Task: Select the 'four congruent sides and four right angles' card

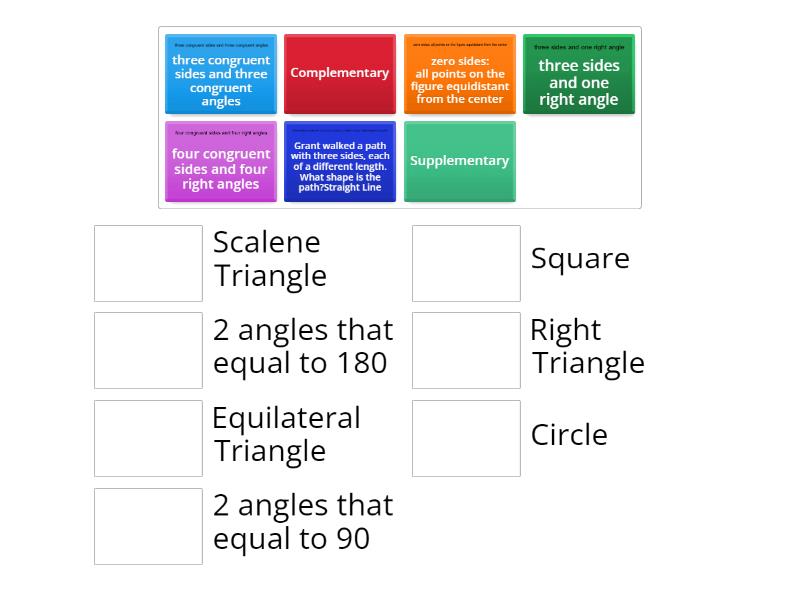Action: 220,160
